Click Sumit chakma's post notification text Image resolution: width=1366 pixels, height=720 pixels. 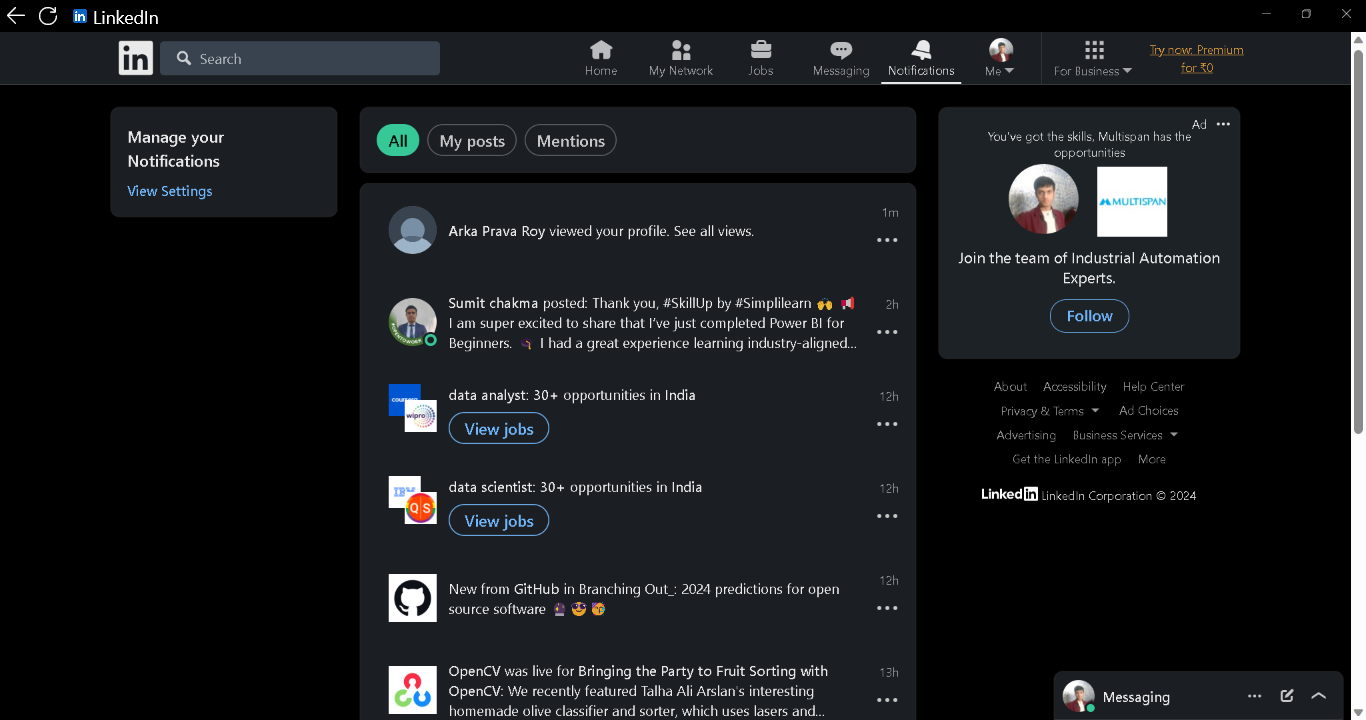coord(653,323)
